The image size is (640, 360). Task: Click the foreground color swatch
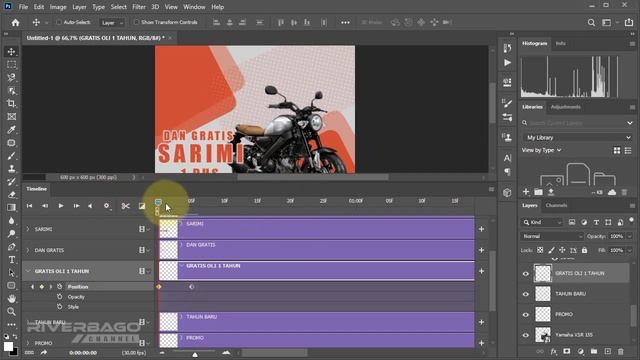click(x=8, y=347)
